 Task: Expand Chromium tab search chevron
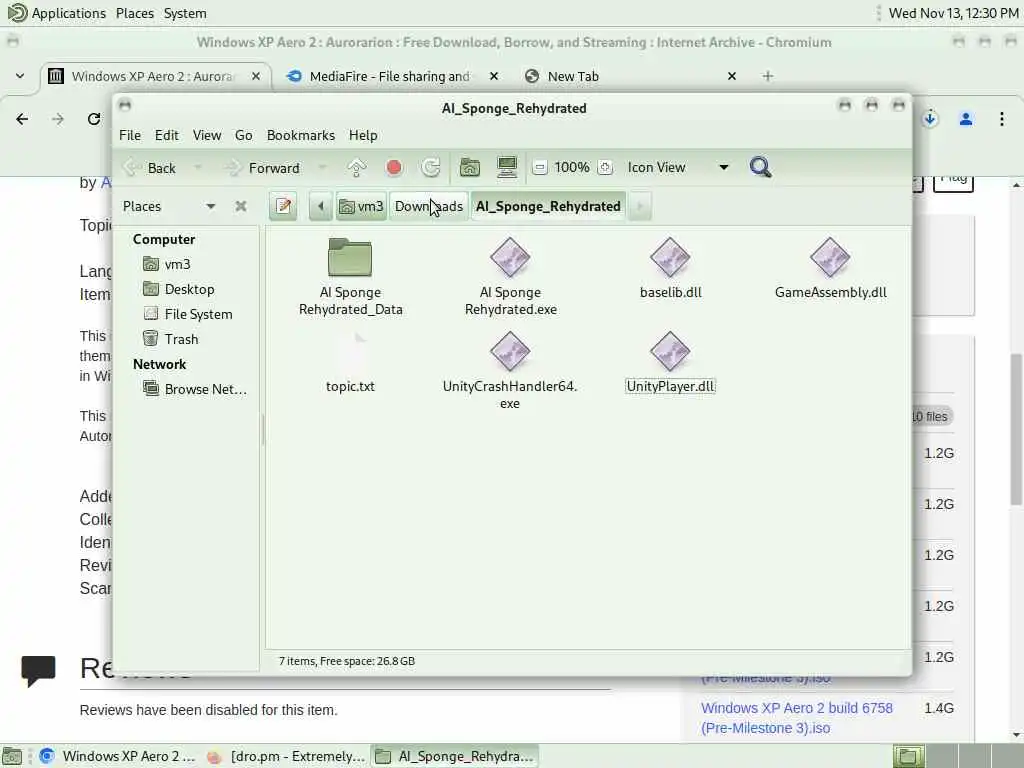(20, 76)
